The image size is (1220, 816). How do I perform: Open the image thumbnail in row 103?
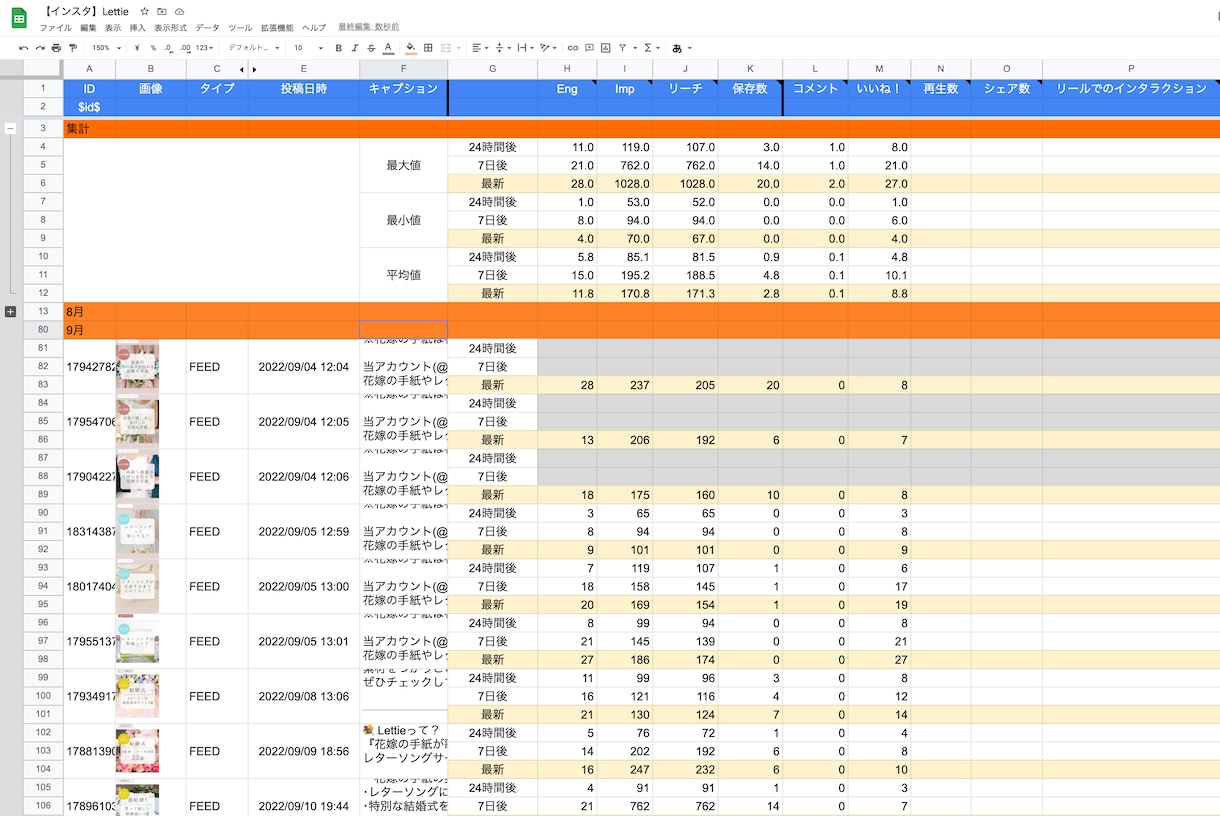[137, 751]
